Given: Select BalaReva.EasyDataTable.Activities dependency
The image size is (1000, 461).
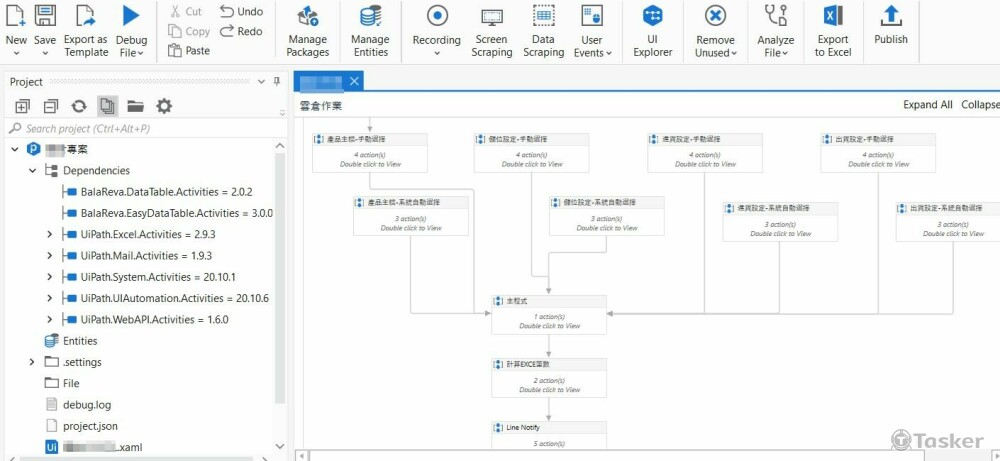Looking at the screenshot, I should click(x=177, y=213).
